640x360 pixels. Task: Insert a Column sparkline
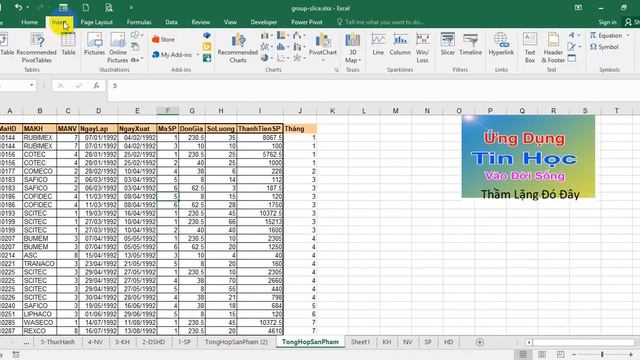[x=400, y=44]
